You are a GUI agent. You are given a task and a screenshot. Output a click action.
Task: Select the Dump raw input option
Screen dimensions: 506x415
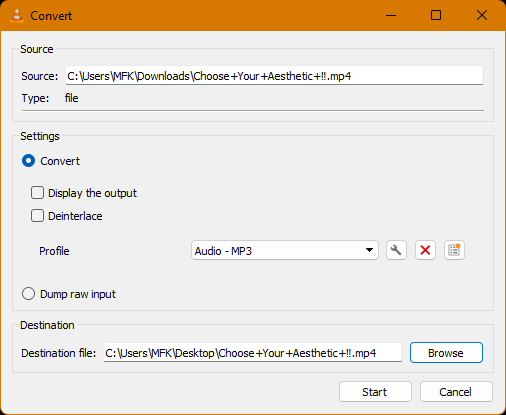point(28,294)
